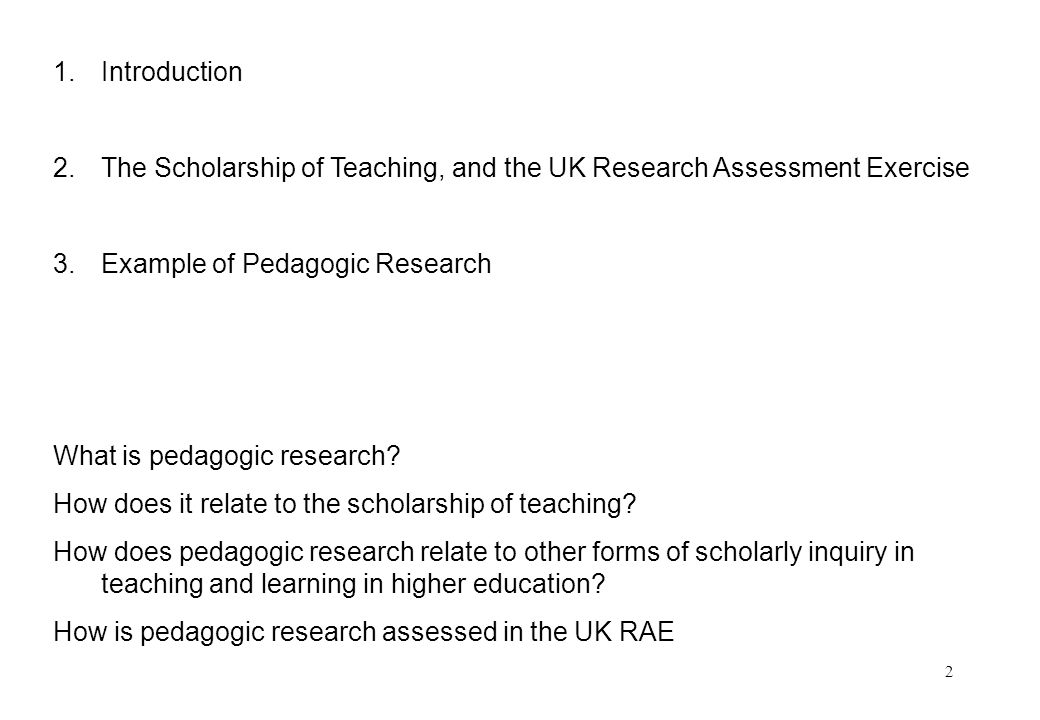Click the 'Introduction' list item
The height and width of the screenshot is (720, 1040).
point(171,72)
